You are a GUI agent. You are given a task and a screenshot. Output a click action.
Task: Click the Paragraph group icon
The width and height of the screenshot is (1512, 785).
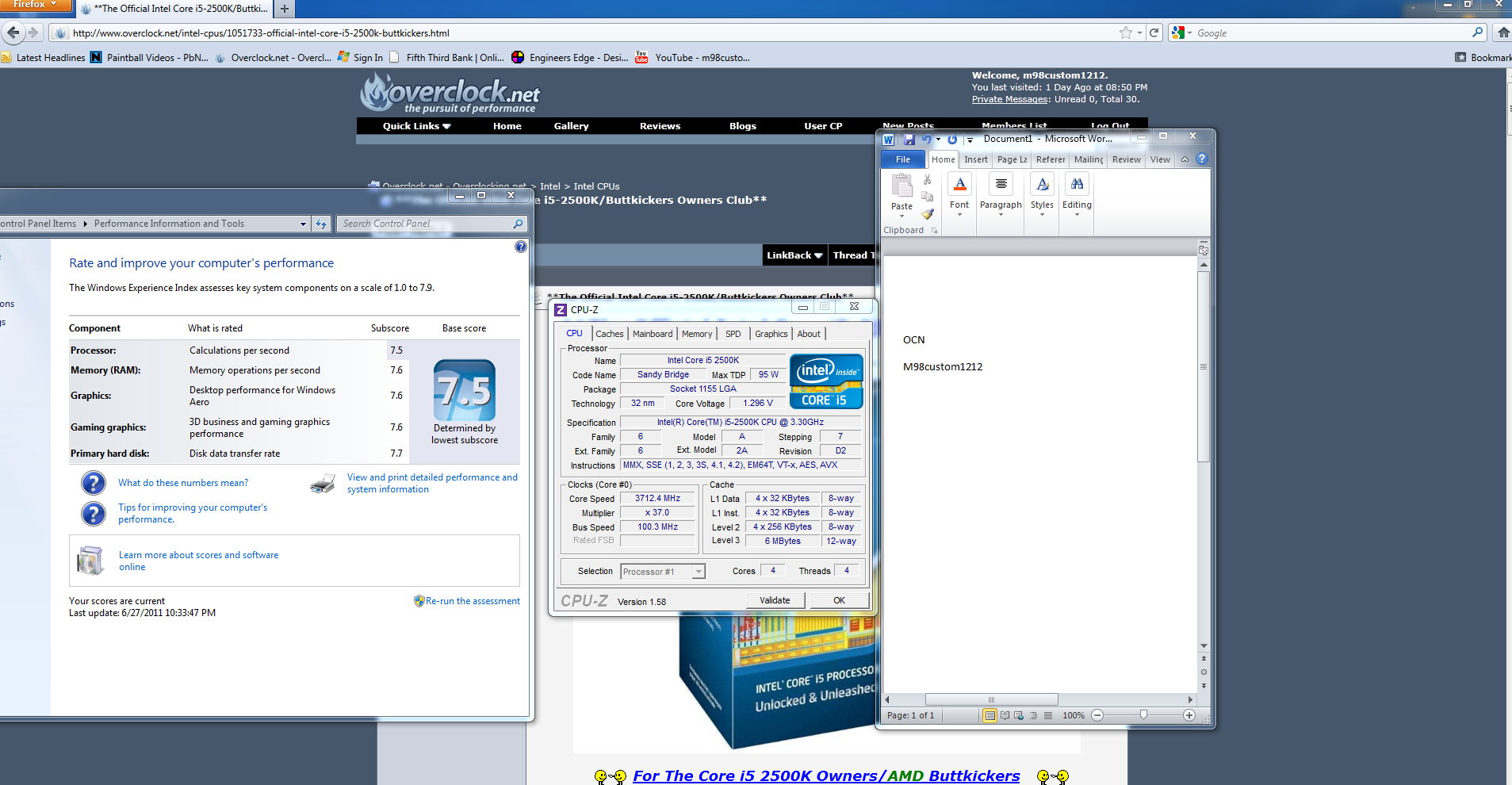click(1001, 184)
